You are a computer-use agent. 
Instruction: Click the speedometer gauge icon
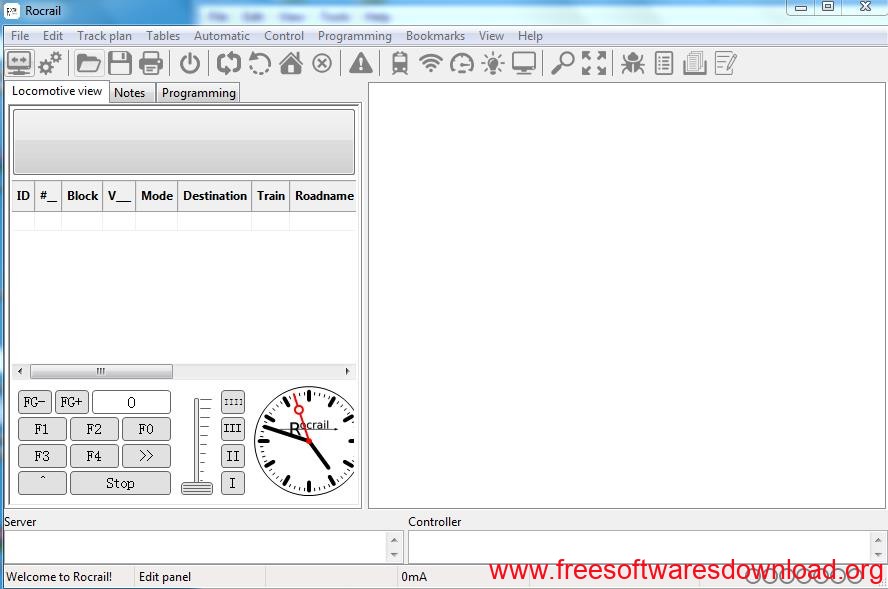coord(462,63)
